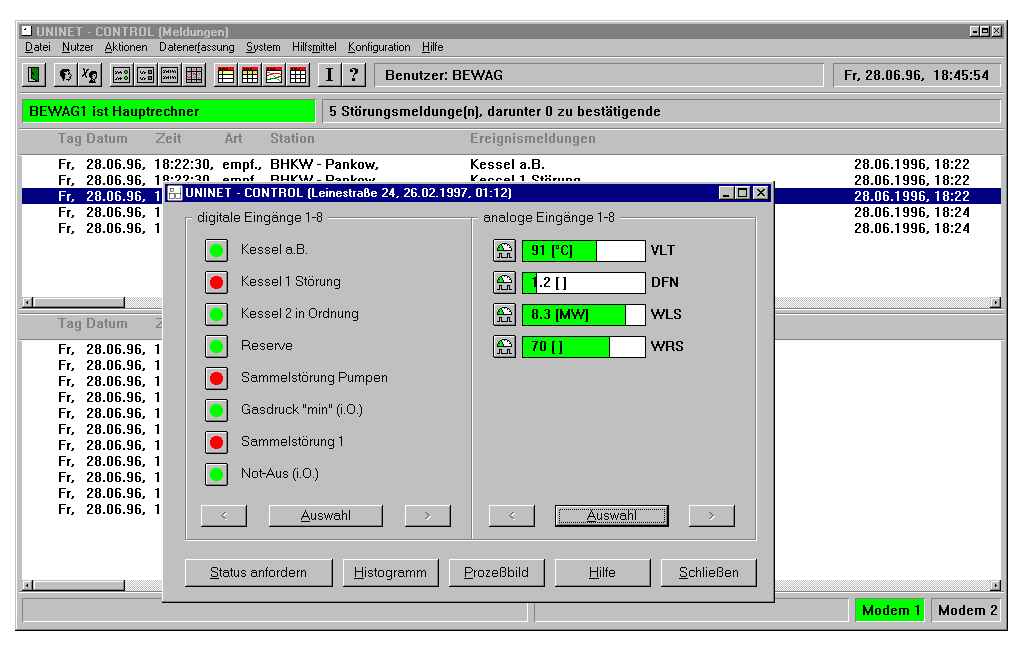Open the Datenerfassung menu

197,47
